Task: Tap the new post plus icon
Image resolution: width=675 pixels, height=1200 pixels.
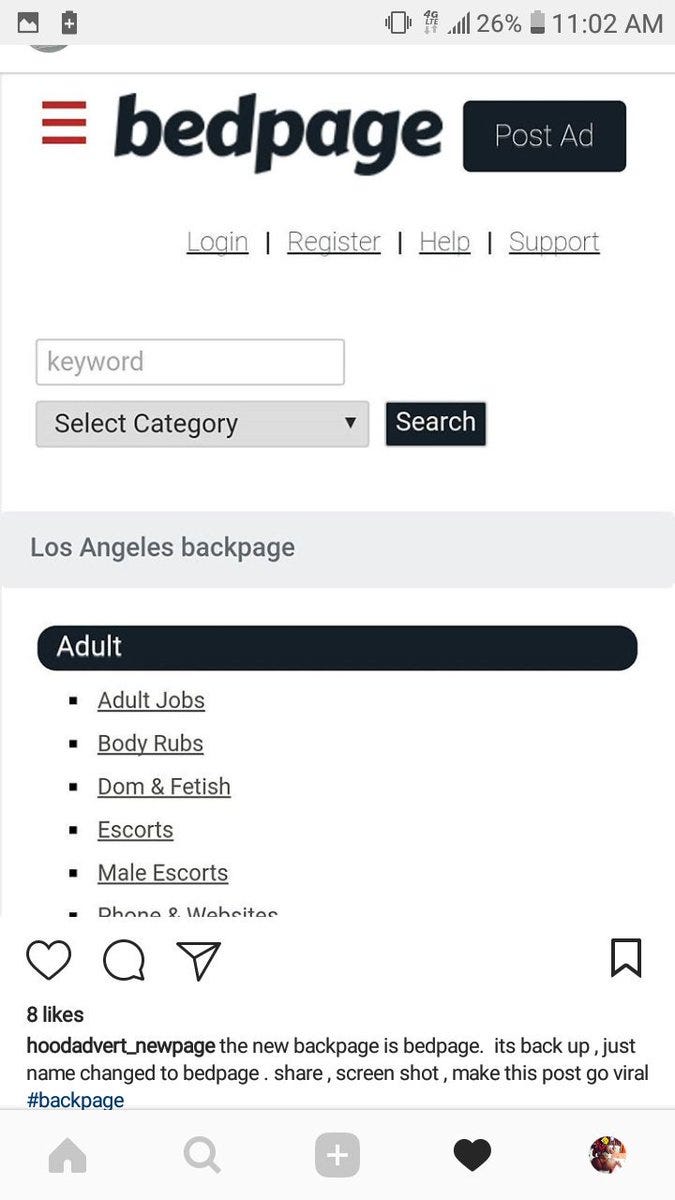Action: coord(337,1156)
